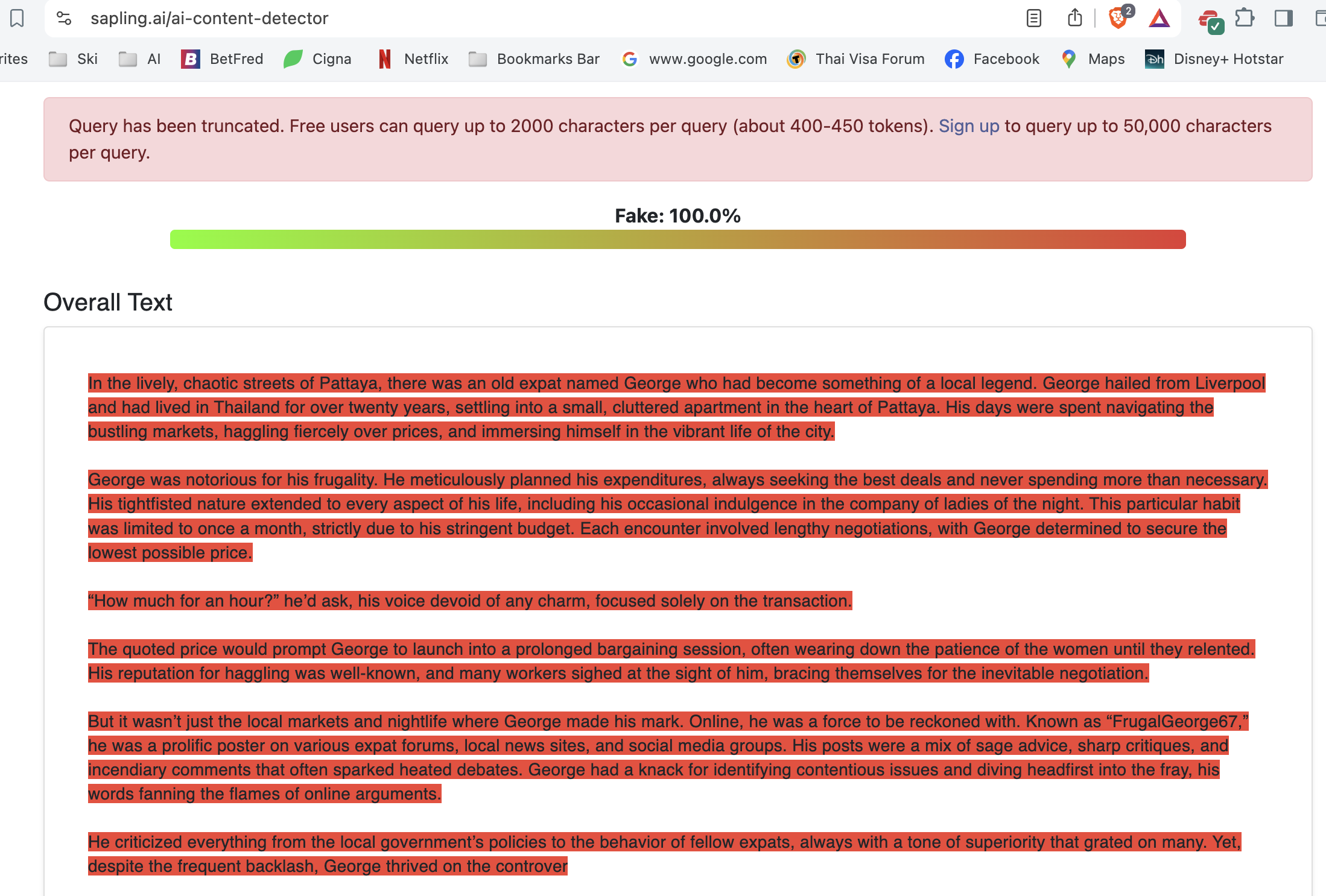Click the bookmark page icon
1326x896 pixels.
17,18
